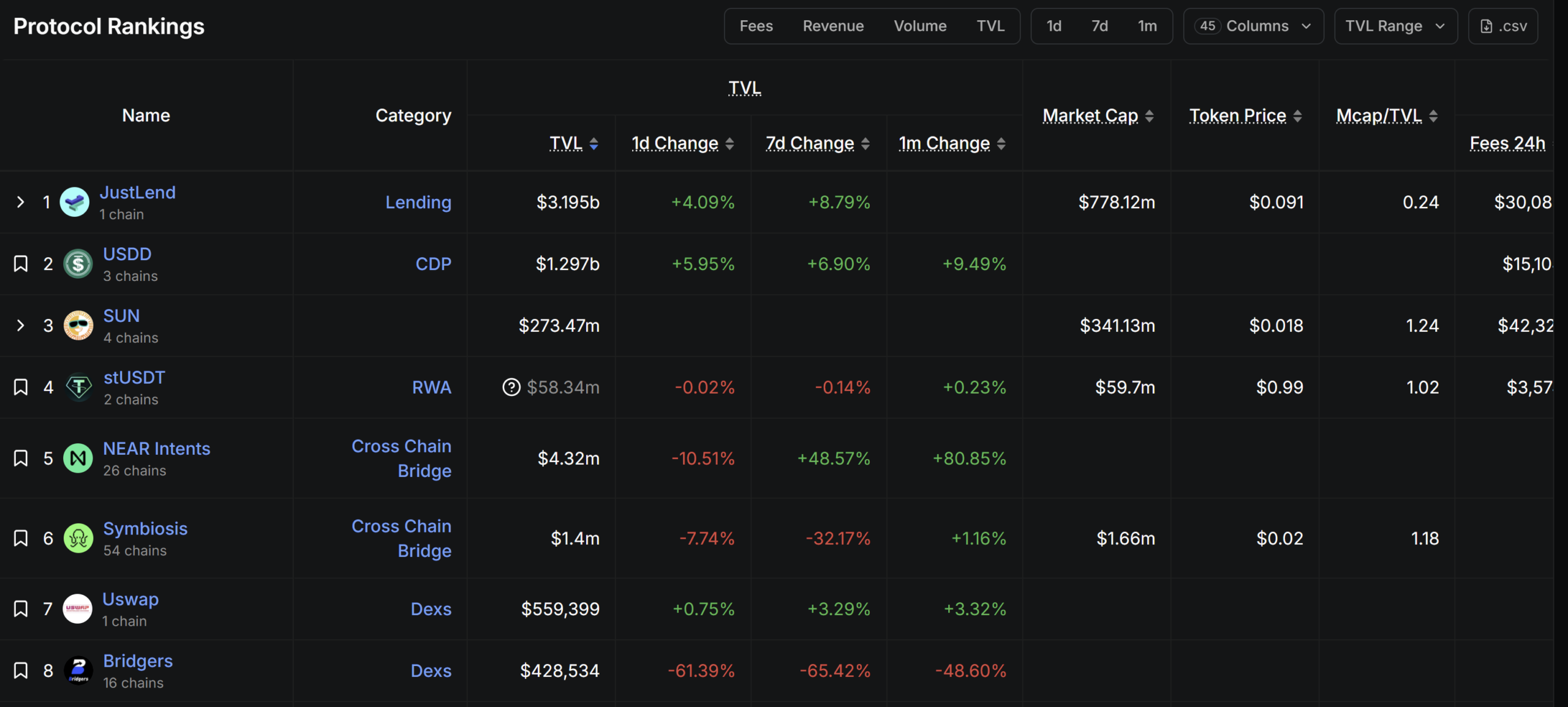The height and width of the screenshot is (707, 1568).
Task: Click USDD TVL value $1.297b
Action: point(568,264)
